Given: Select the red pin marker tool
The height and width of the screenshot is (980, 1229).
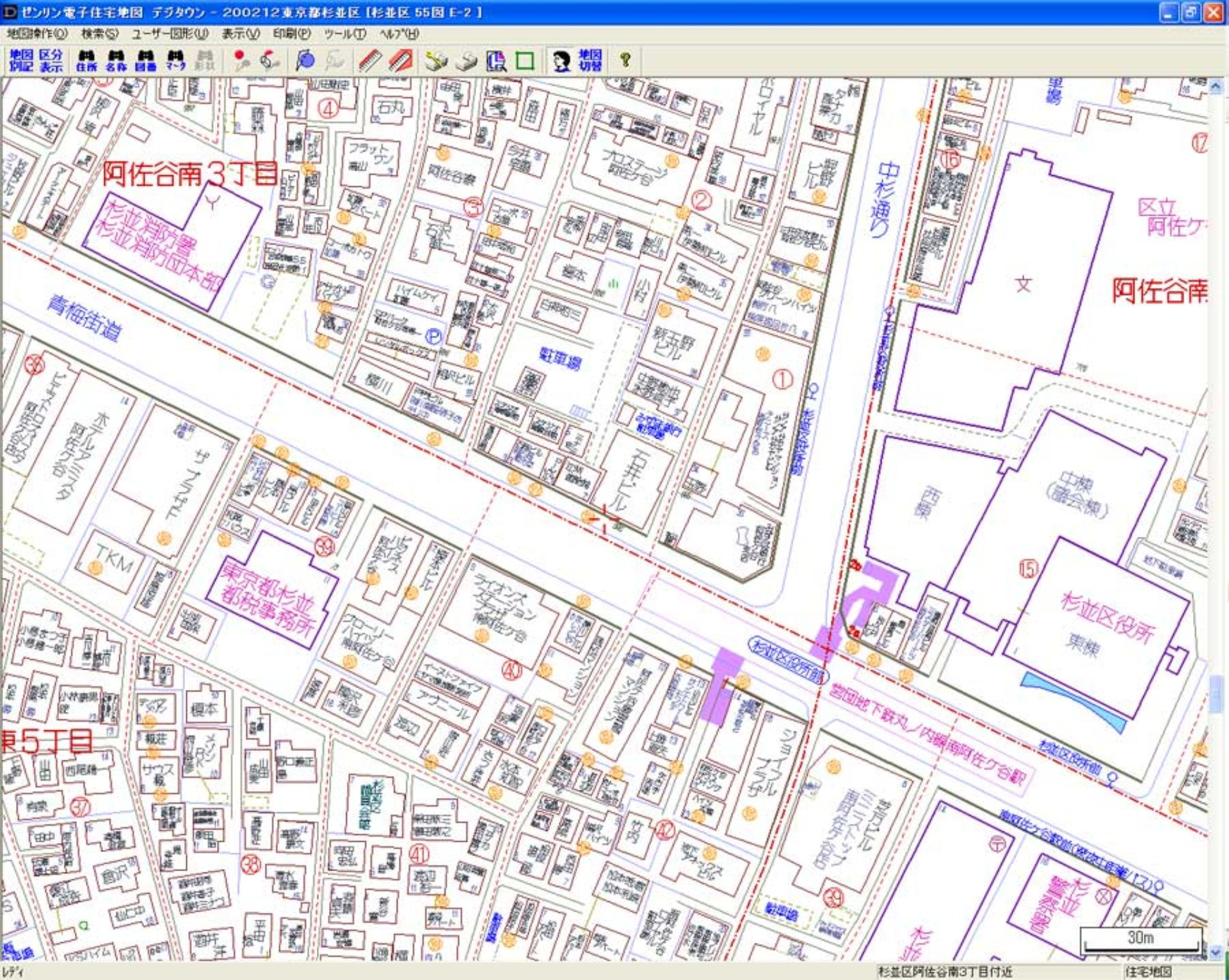Looking at the screenshot, I should [x=241, y=60].
